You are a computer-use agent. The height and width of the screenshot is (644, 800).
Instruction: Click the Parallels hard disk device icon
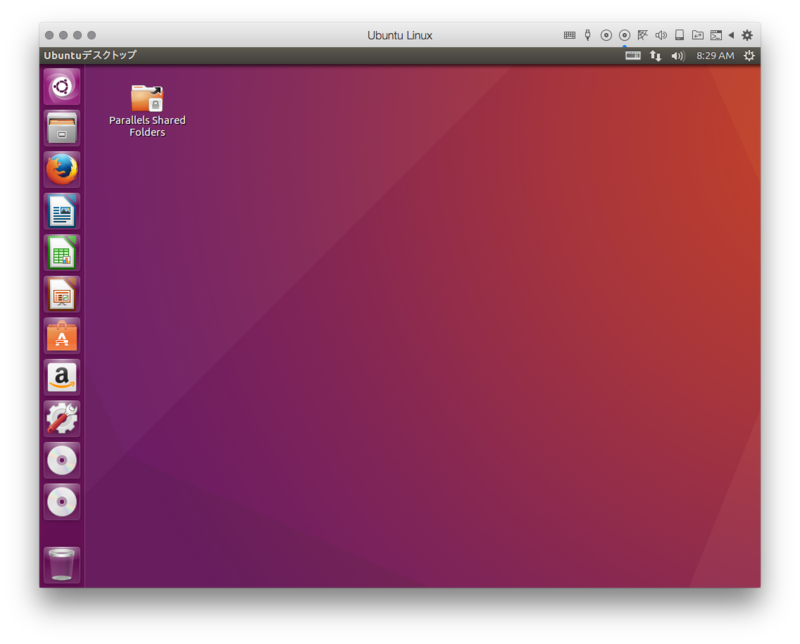point(679,35)
